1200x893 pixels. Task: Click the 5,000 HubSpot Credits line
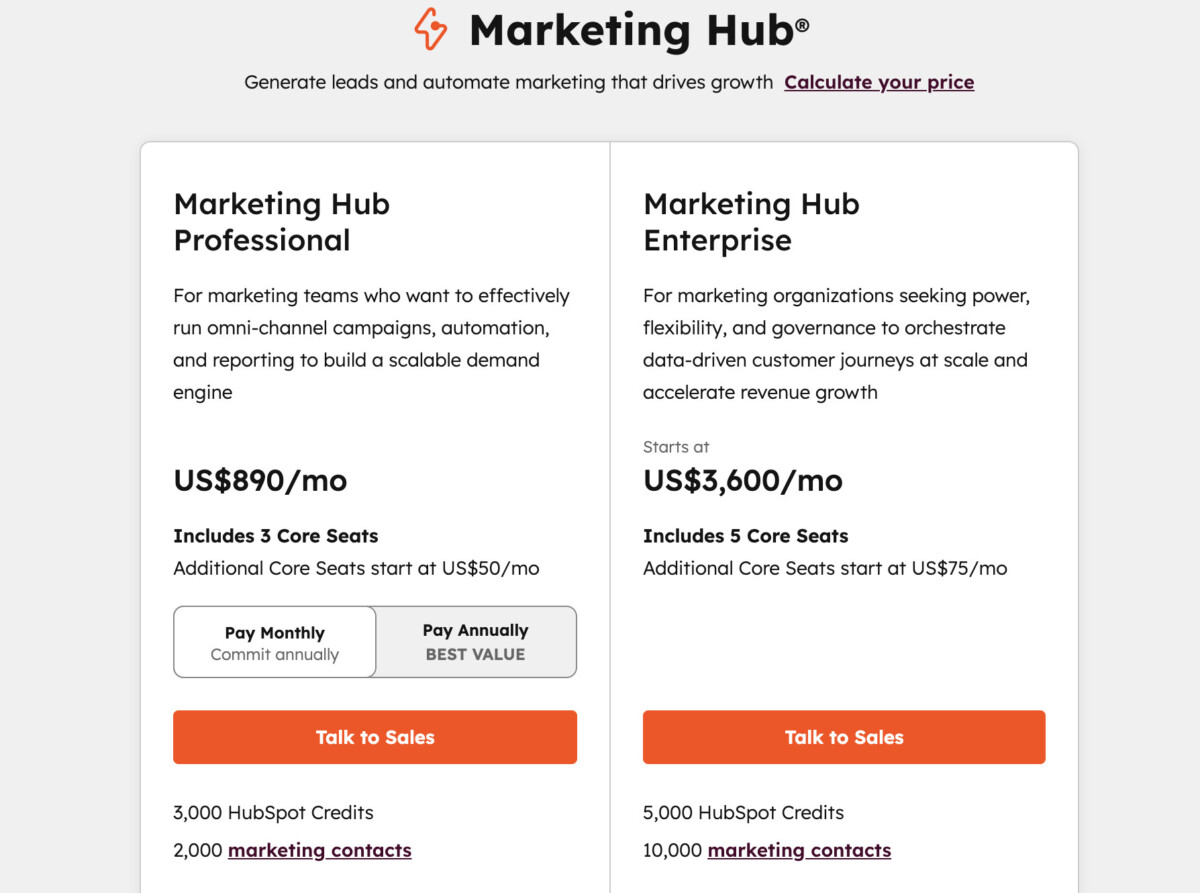[743, 813]
